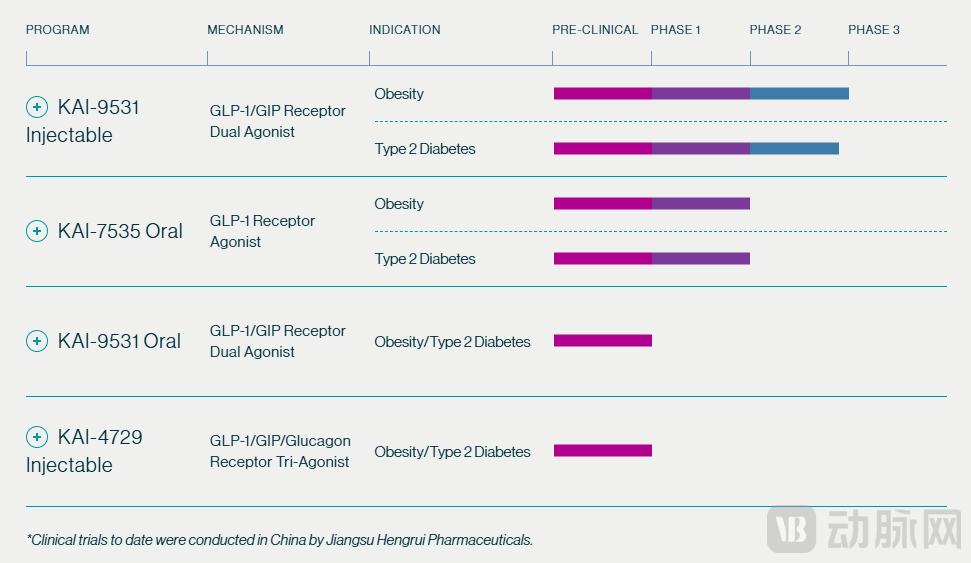Click GLP-1/GIP/Glucagon Receptor Tri-Agonist mechanism text
The image size is (971, 563).
pyautogui.click(x=280, y=451)
